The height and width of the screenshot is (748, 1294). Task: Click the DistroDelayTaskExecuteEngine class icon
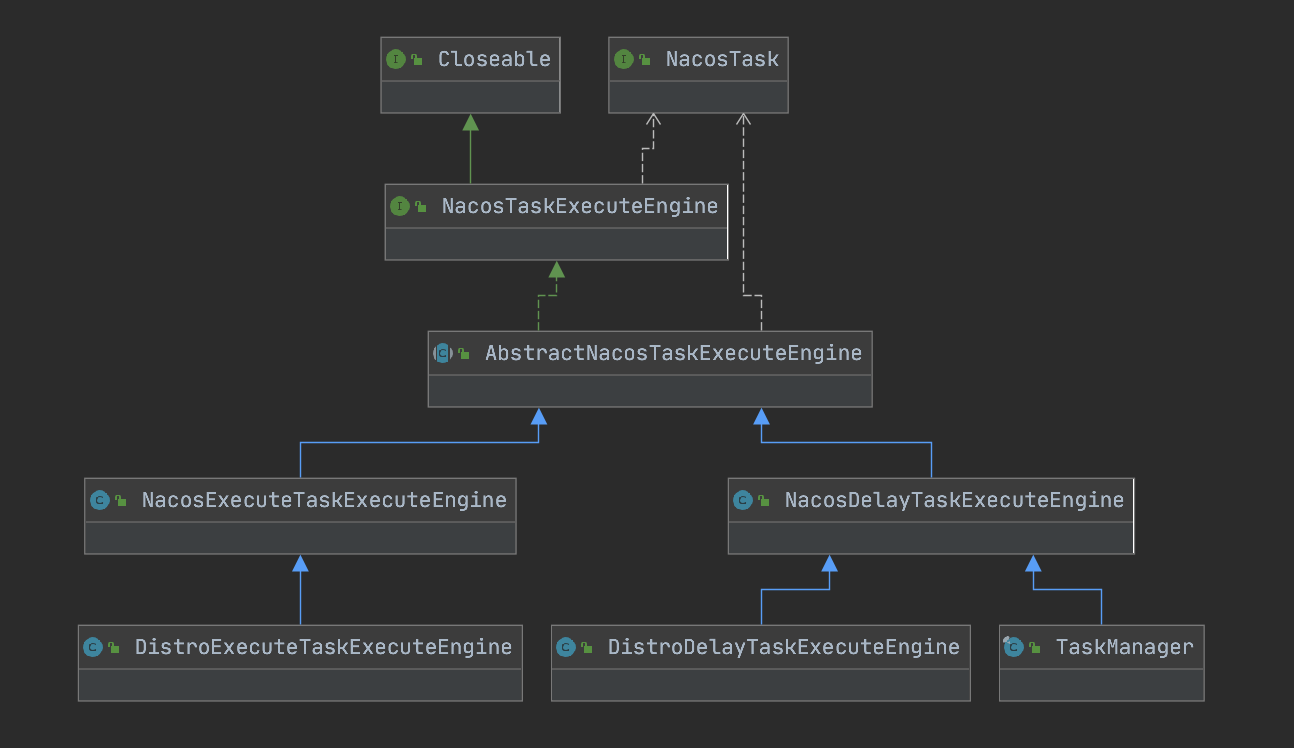[x=566, y=647]
